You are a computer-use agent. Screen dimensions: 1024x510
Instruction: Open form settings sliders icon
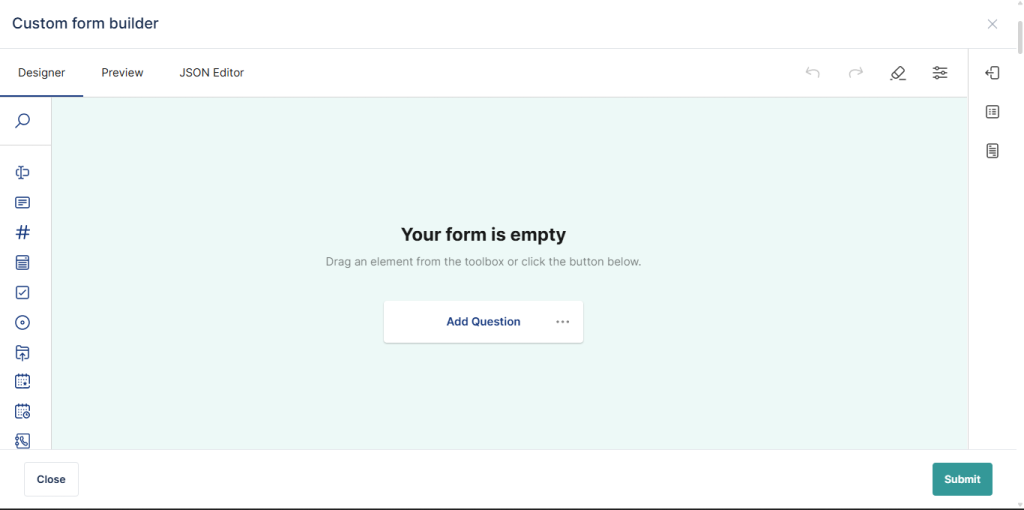[940, 73]
